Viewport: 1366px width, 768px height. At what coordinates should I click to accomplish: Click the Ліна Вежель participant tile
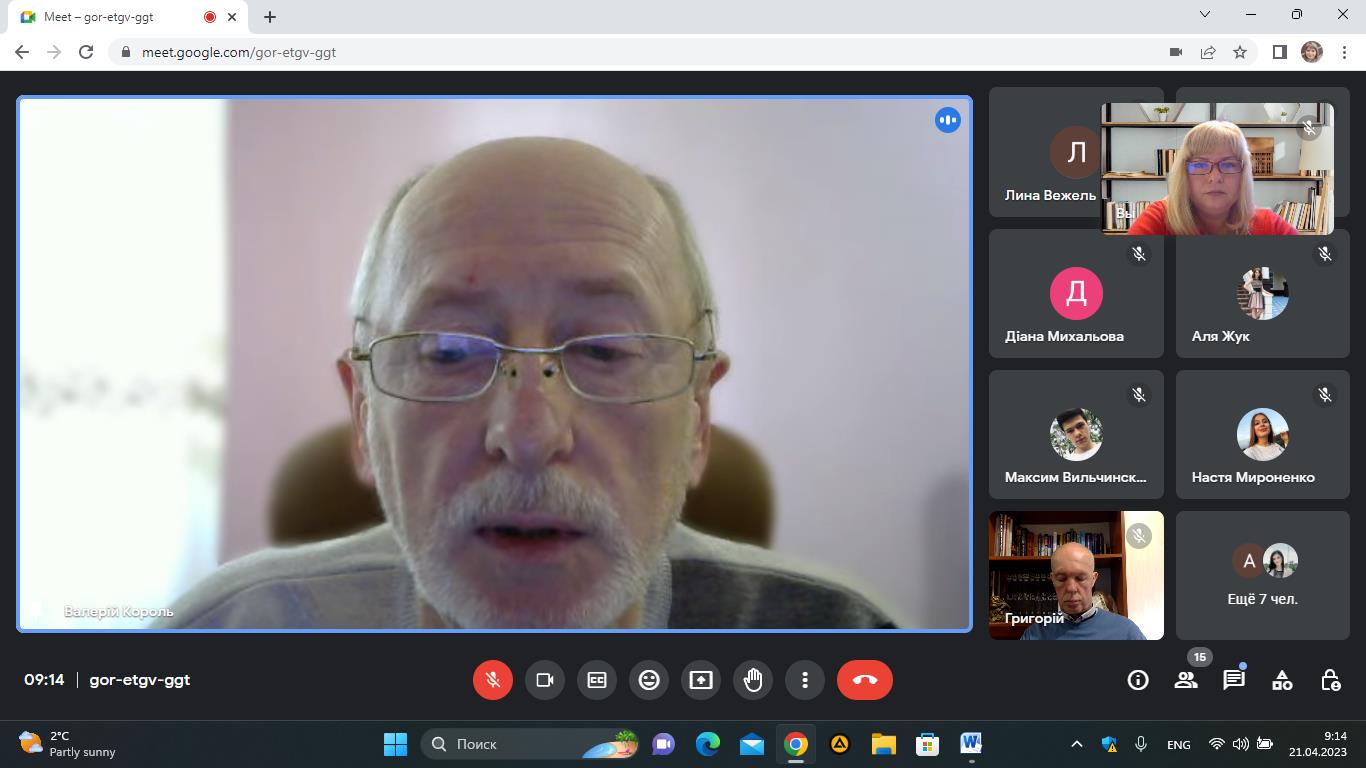(1045, 152)
